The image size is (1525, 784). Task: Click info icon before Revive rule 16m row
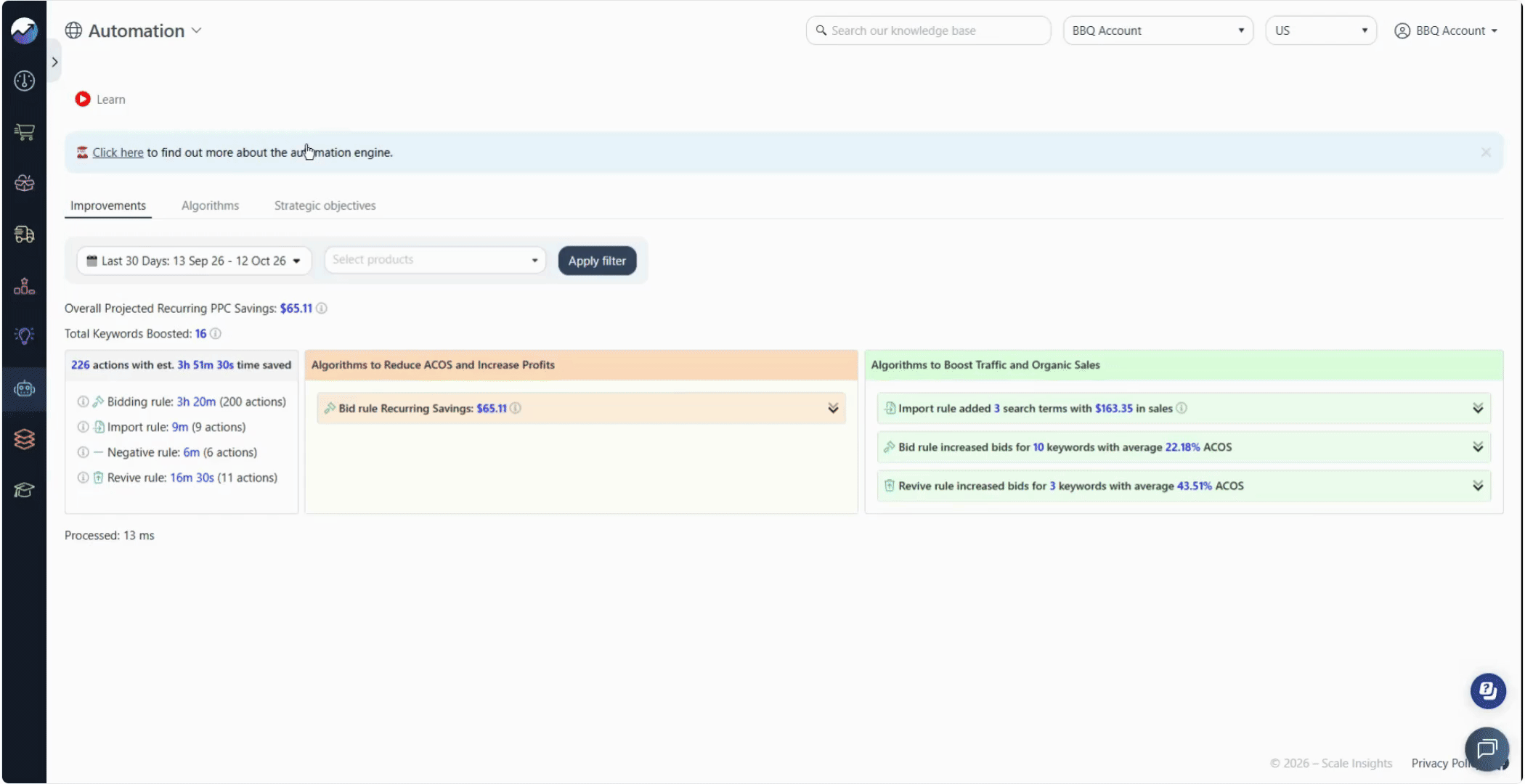[83, 478]
